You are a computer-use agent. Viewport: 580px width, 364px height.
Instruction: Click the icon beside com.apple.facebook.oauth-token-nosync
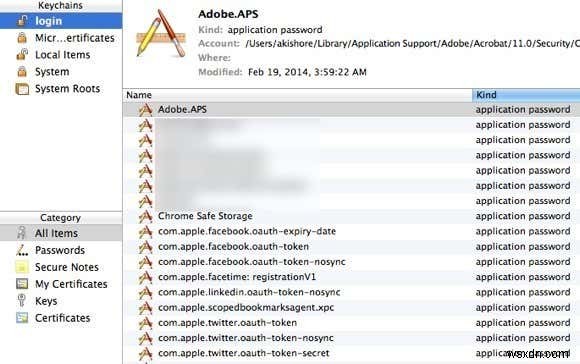tap(145, 262)
